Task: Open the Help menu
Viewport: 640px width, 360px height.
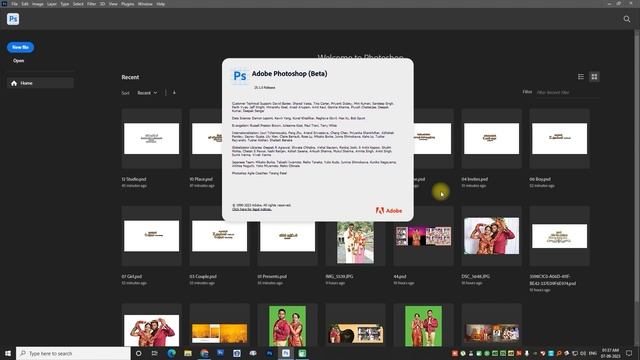Action: (161, 4)
